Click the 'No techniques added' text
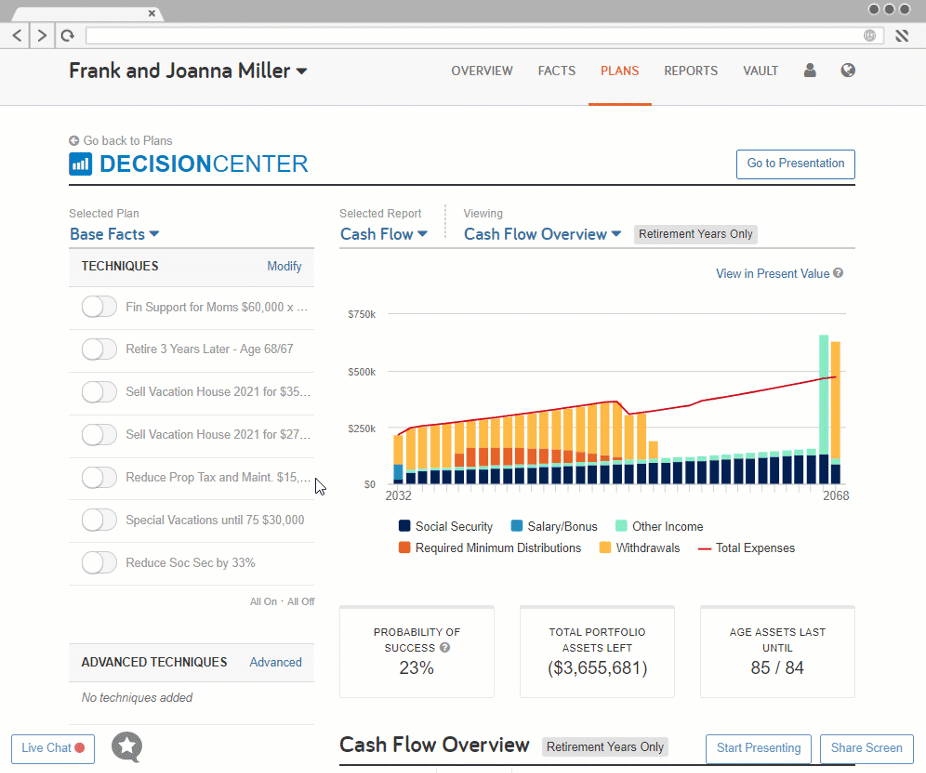Viewport: 926px width, 773px height. 137,697
